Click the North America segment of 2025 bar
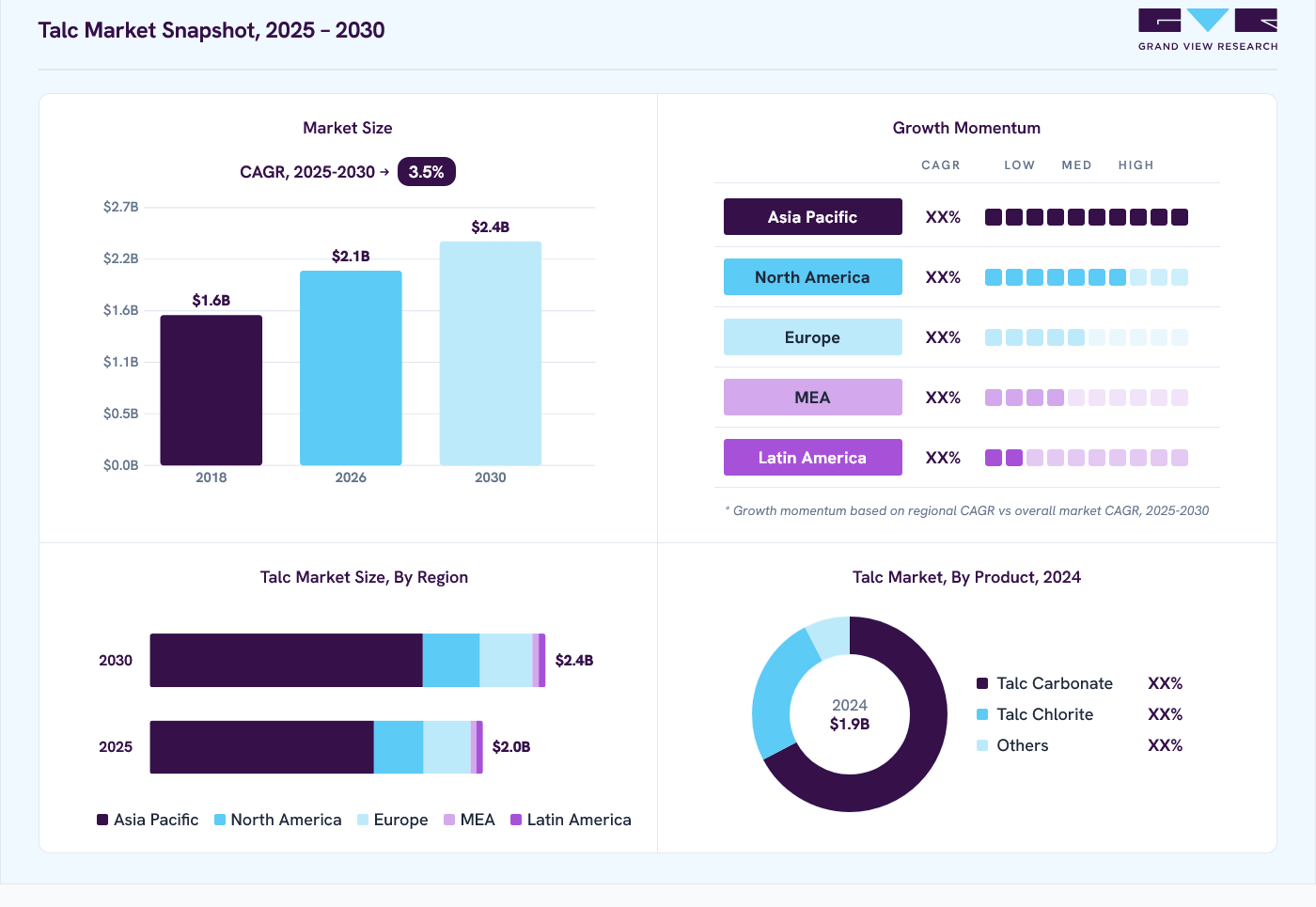Viewport: 1316px width, 907px height. 399,747
